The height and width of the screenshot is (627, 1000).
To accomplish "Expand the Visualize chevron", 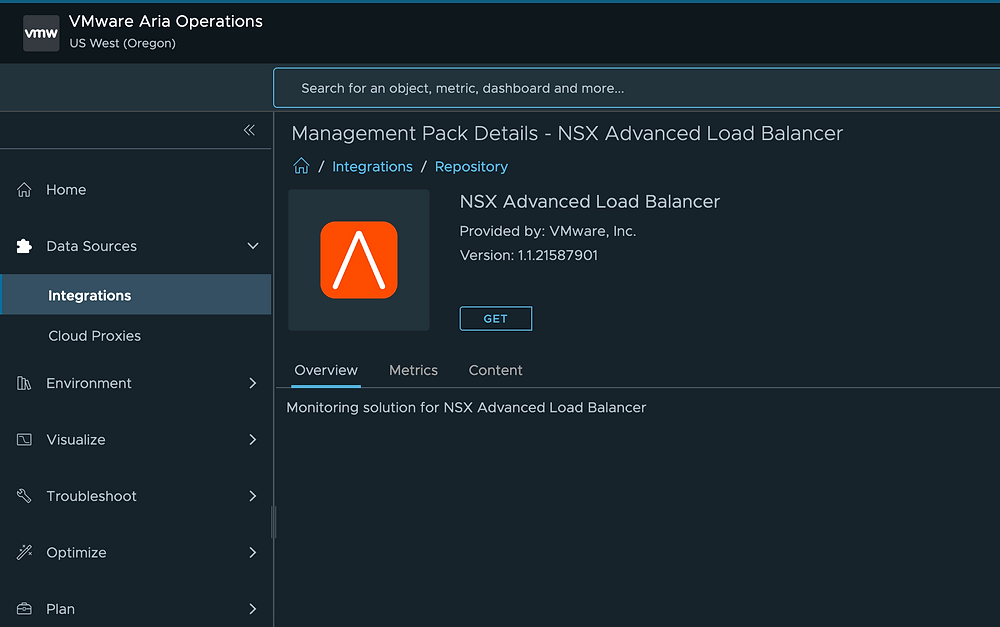I will point(253,439).
